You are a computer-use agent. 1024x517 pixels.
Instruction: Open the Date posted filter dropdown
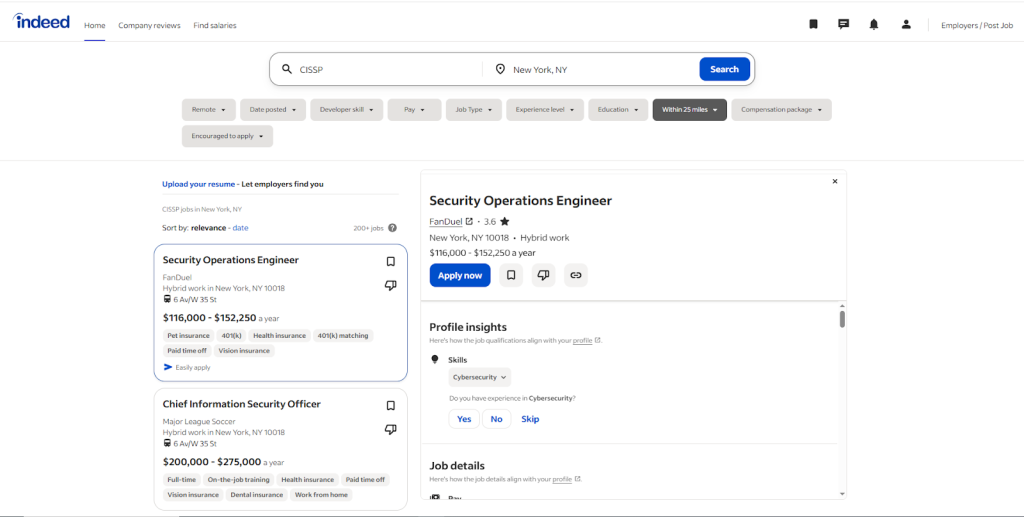pos(272,110)
